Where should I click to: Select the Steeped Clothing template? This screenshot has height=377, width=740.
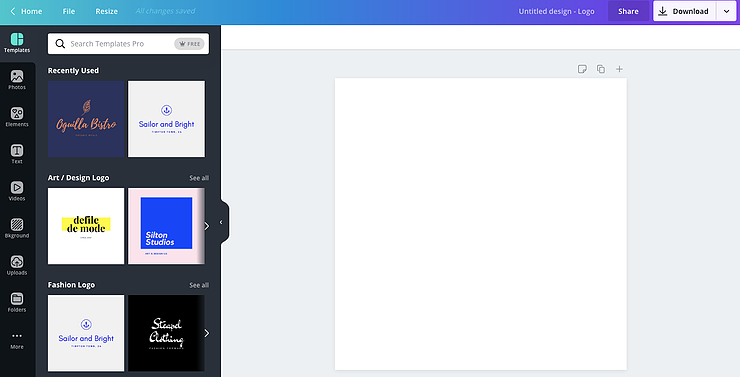[166, 333]
